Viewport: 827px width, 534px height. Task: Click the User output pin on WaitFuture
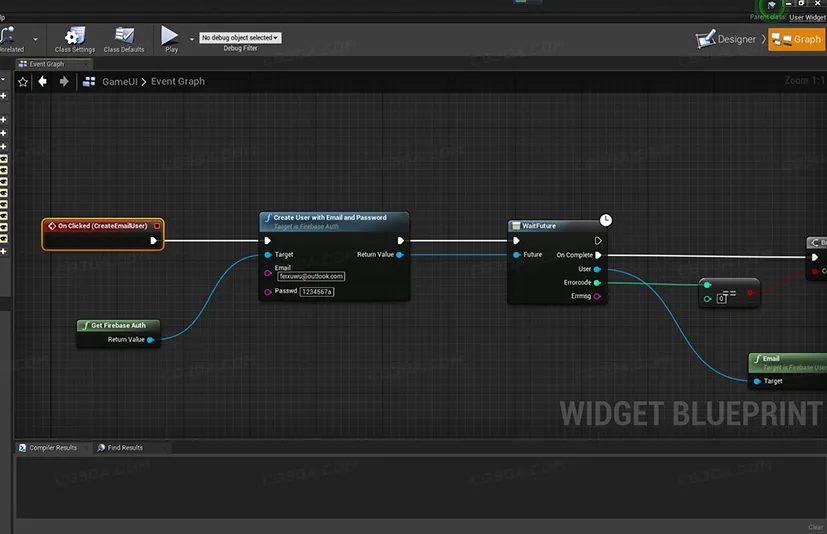pos(597,269)
